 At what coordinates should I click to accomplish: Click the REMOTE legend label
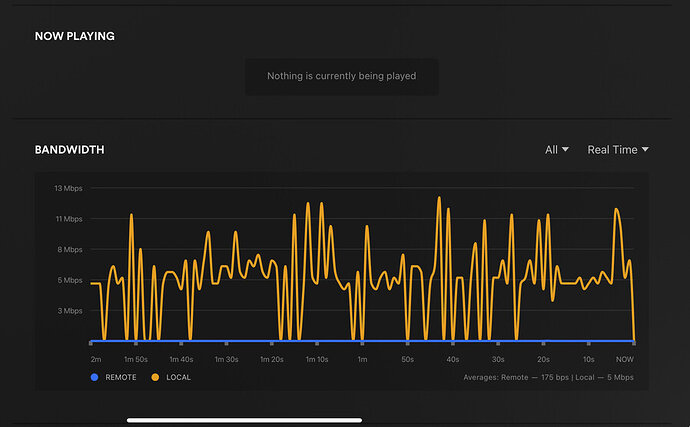point(121,377)
